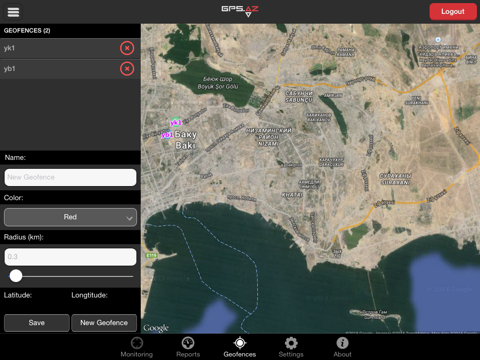Focus the New Geofence name field
Viewport: 480px width, 360px height.
pyautogui.click(x=70, y=177)
